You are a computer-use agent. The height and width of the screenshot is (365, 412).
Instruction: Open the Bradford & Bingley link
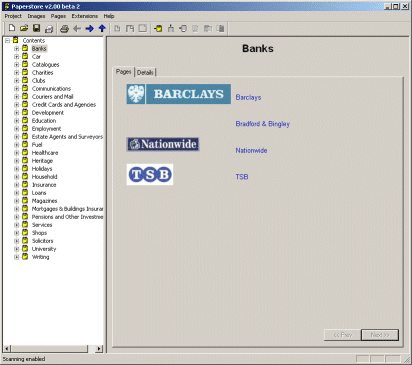point(263,124)
